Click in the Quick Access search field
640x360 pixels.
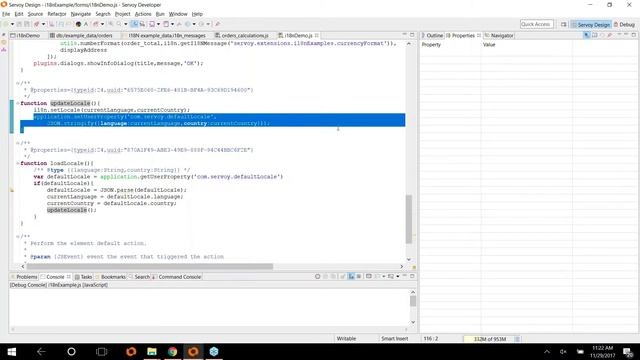[536, 24]
